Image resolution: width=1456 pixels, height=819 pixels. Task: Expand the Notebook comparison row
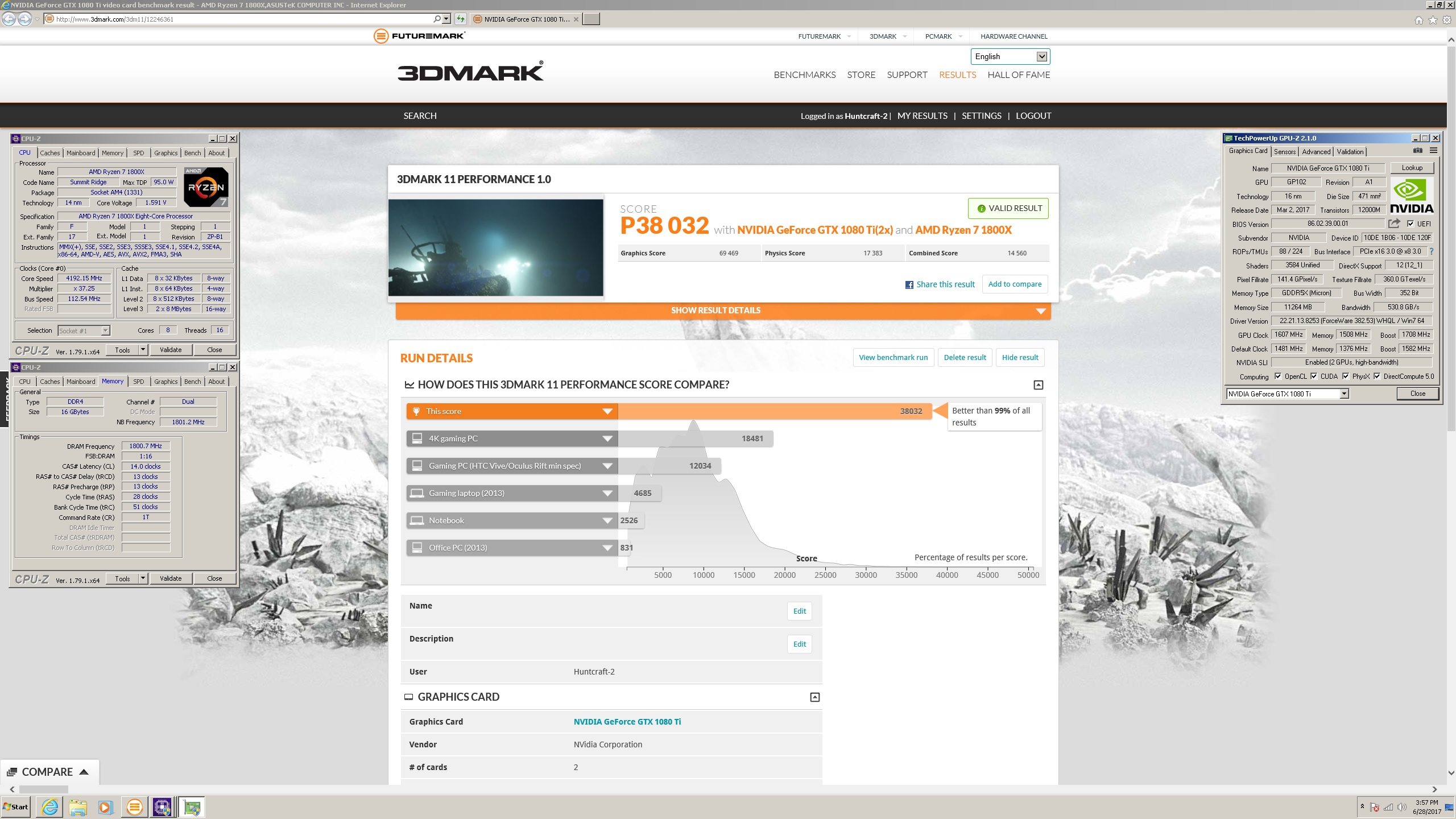point(607,520)
